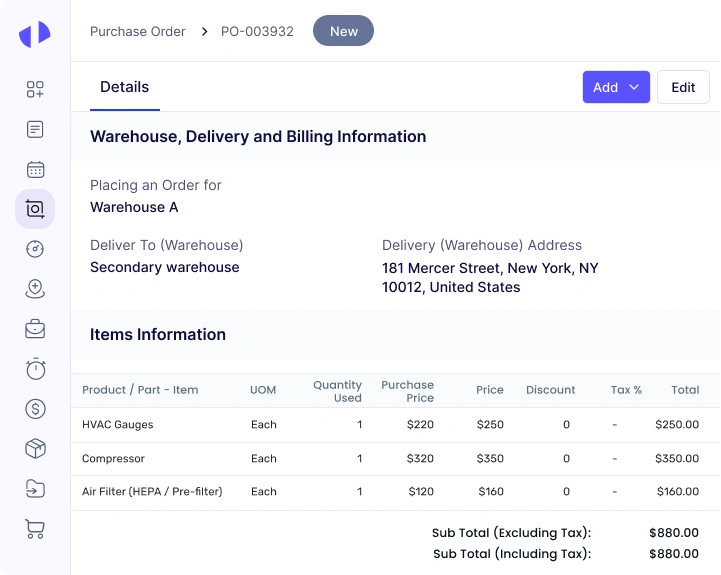721x575 pixels.
Task: Switch to the Details tab
Action: pos(124,87)
